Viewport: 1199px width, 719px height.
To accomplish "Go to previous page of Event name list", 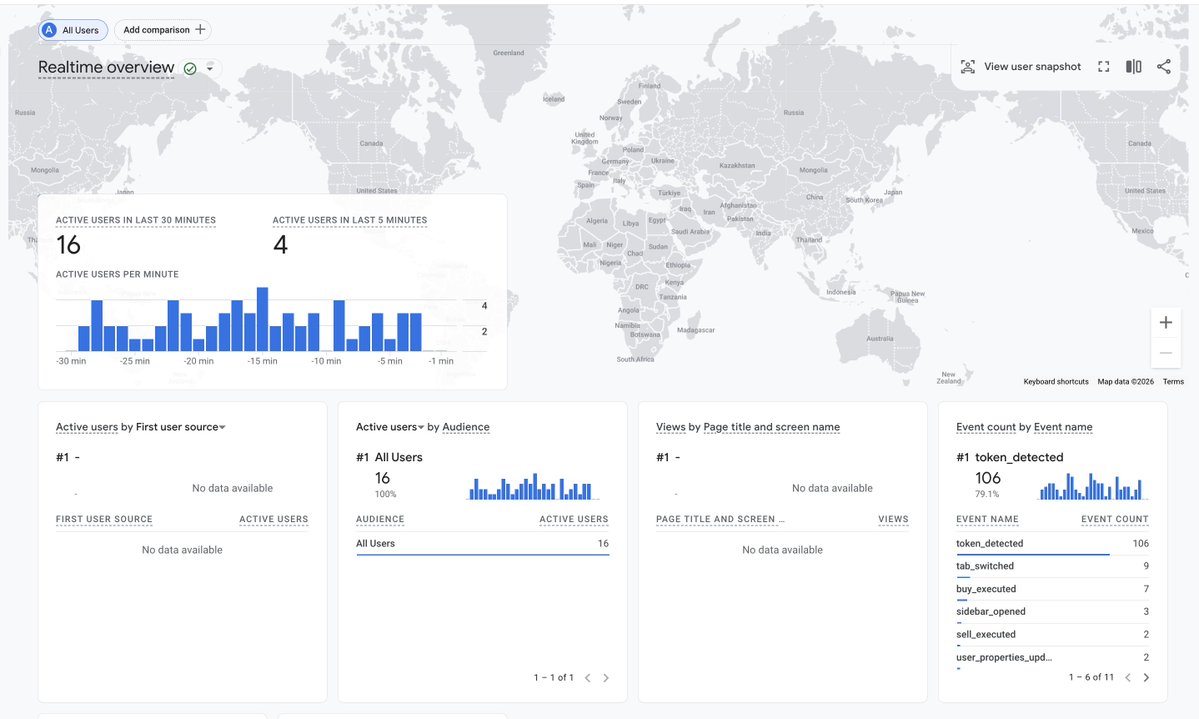I will pos(1127,677).
